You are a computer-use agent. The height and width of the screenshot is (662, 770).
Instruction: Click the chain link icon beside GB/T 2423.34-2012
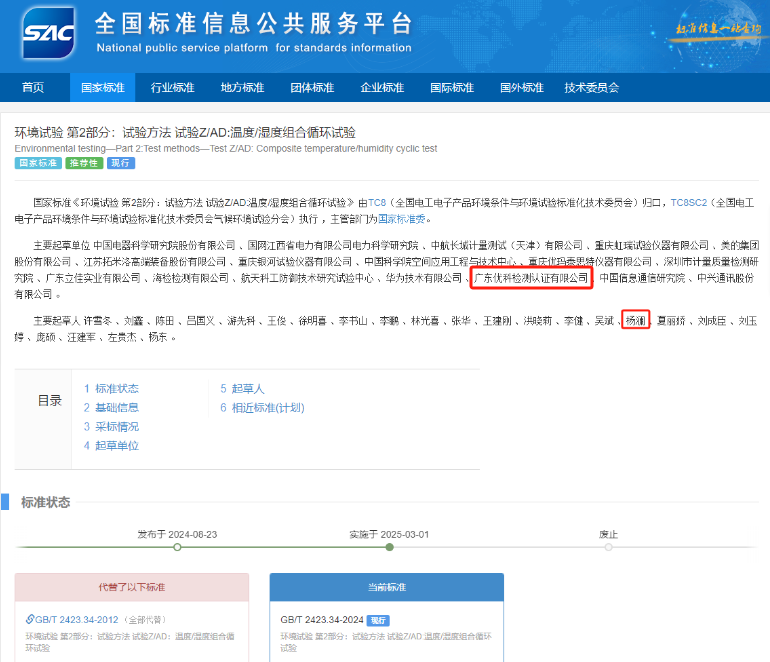coord(27,620)
